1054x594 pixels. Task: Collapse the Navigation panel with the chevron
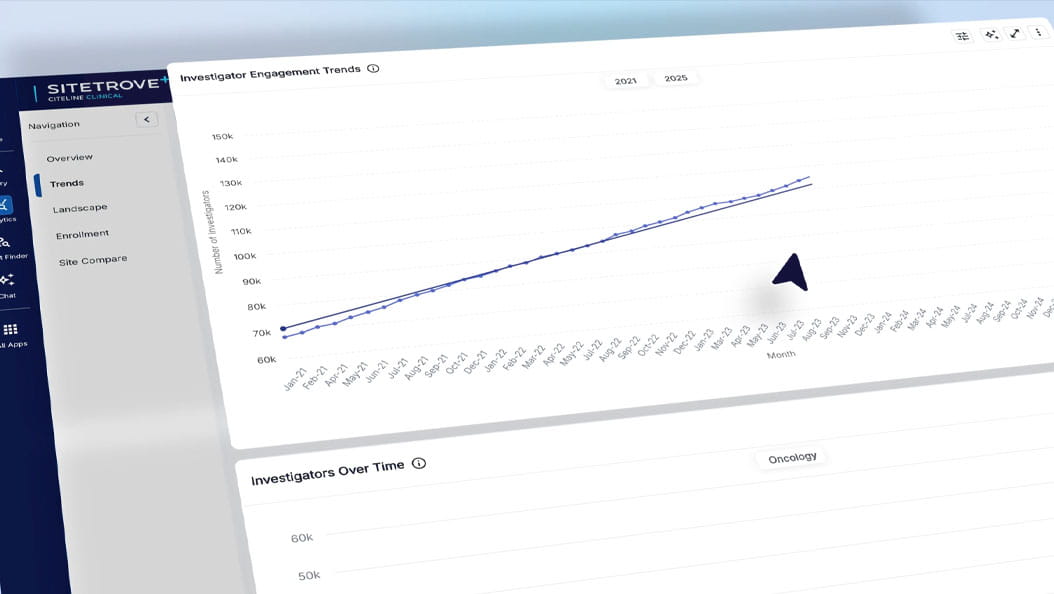click(146, 118)
